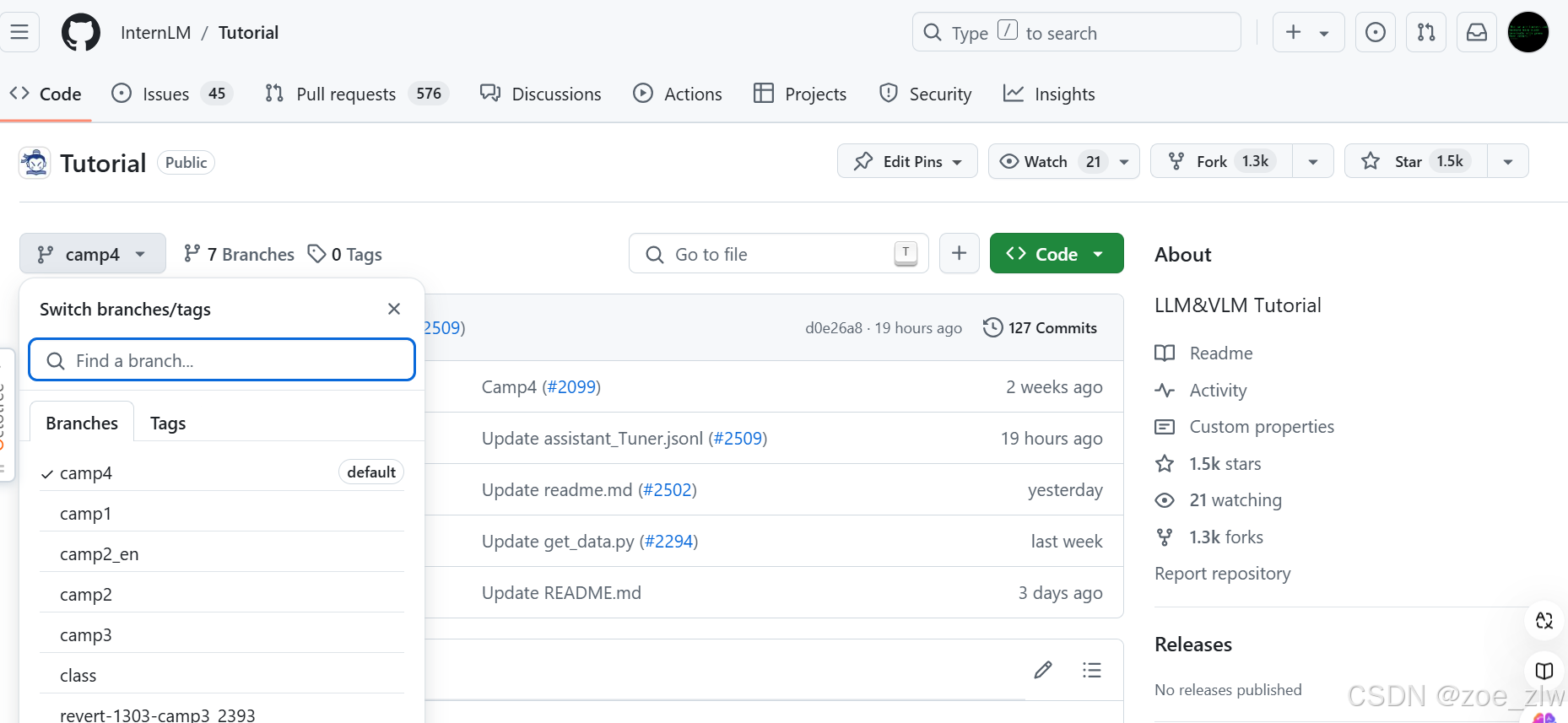Switch to the camp3 branch

pos(222,634)
